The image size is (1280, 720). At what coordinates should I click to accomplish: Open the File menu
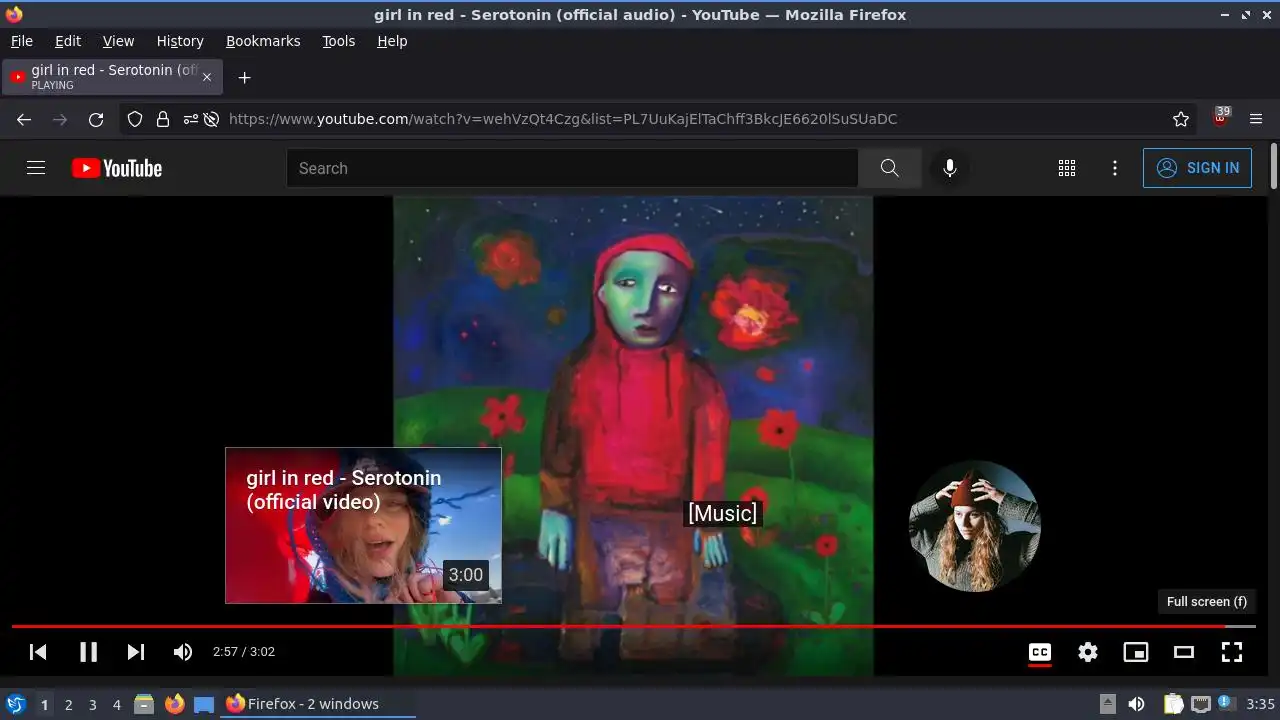(x=21, y=41)
